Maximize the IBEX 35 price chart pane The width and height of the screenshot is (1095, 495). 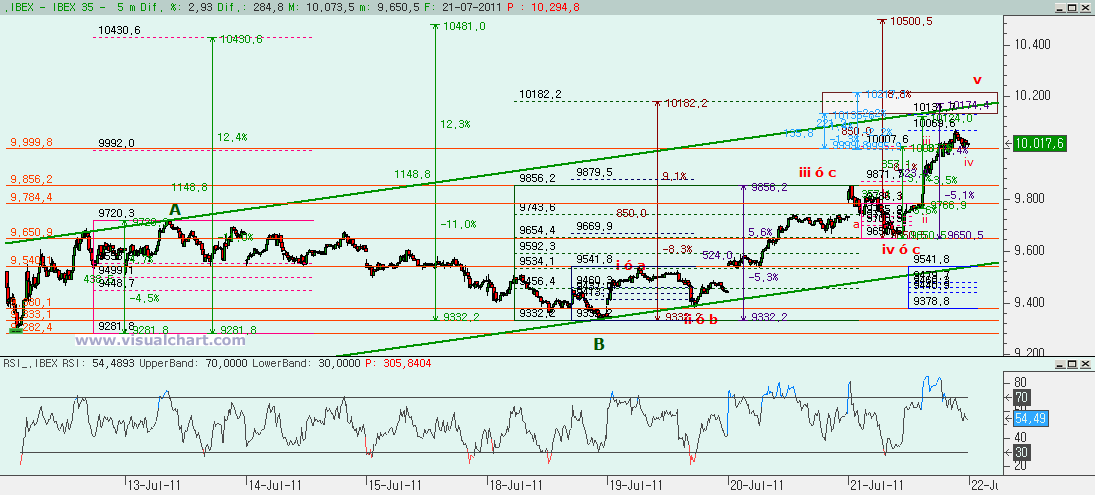1074,6
